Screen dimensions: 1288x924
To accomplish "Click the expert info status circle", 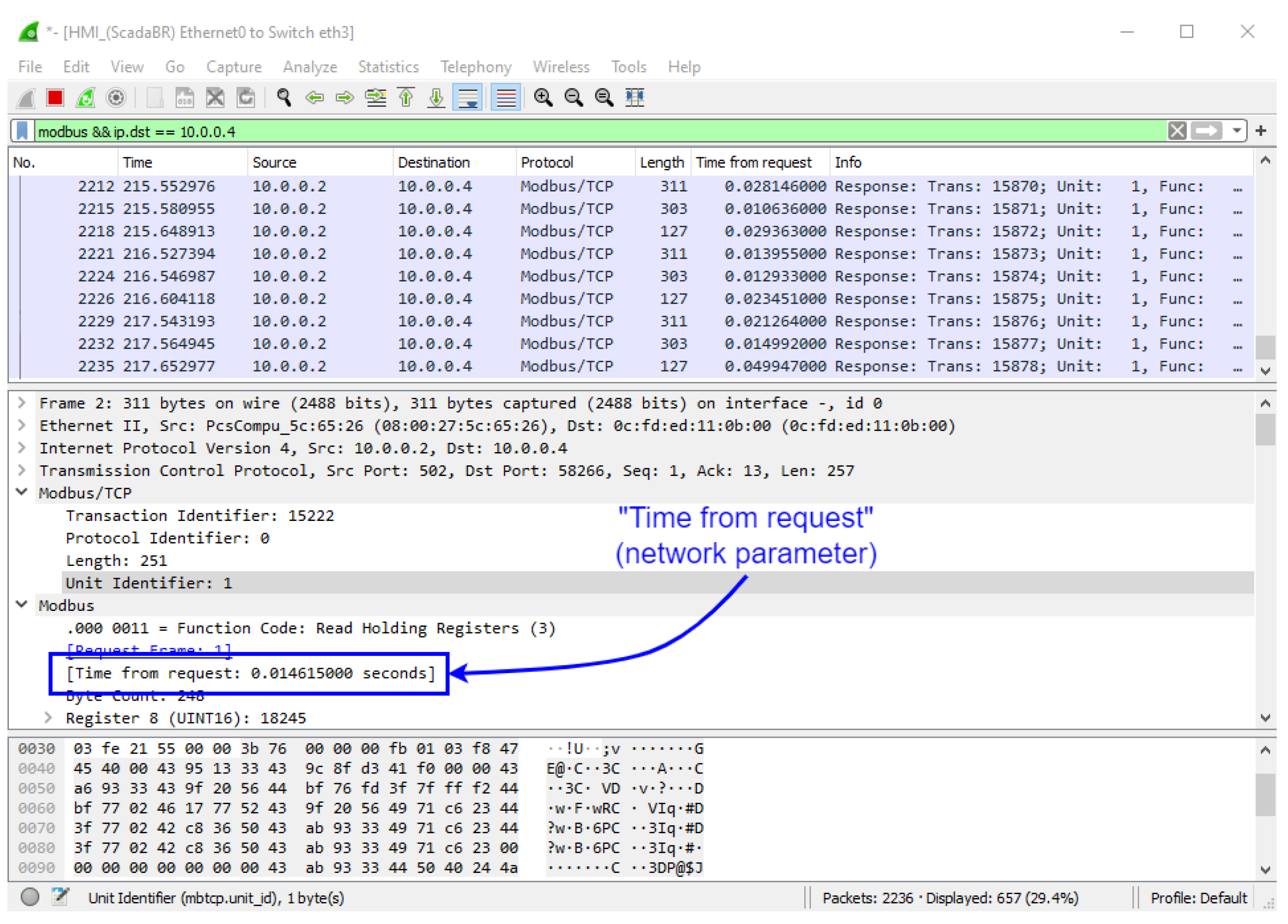I will tap(29, 897).
